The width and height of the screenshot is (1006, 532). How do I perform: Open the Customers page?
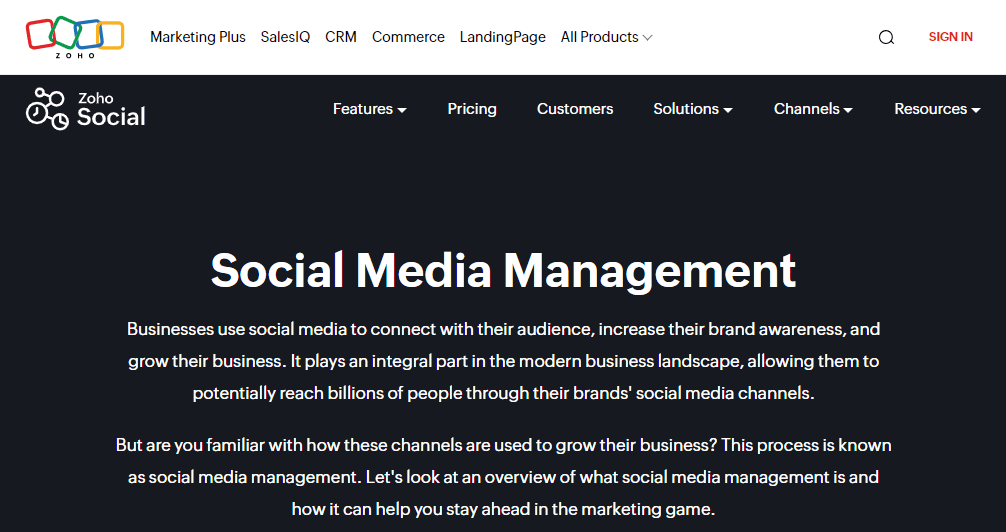pos(575,109)
